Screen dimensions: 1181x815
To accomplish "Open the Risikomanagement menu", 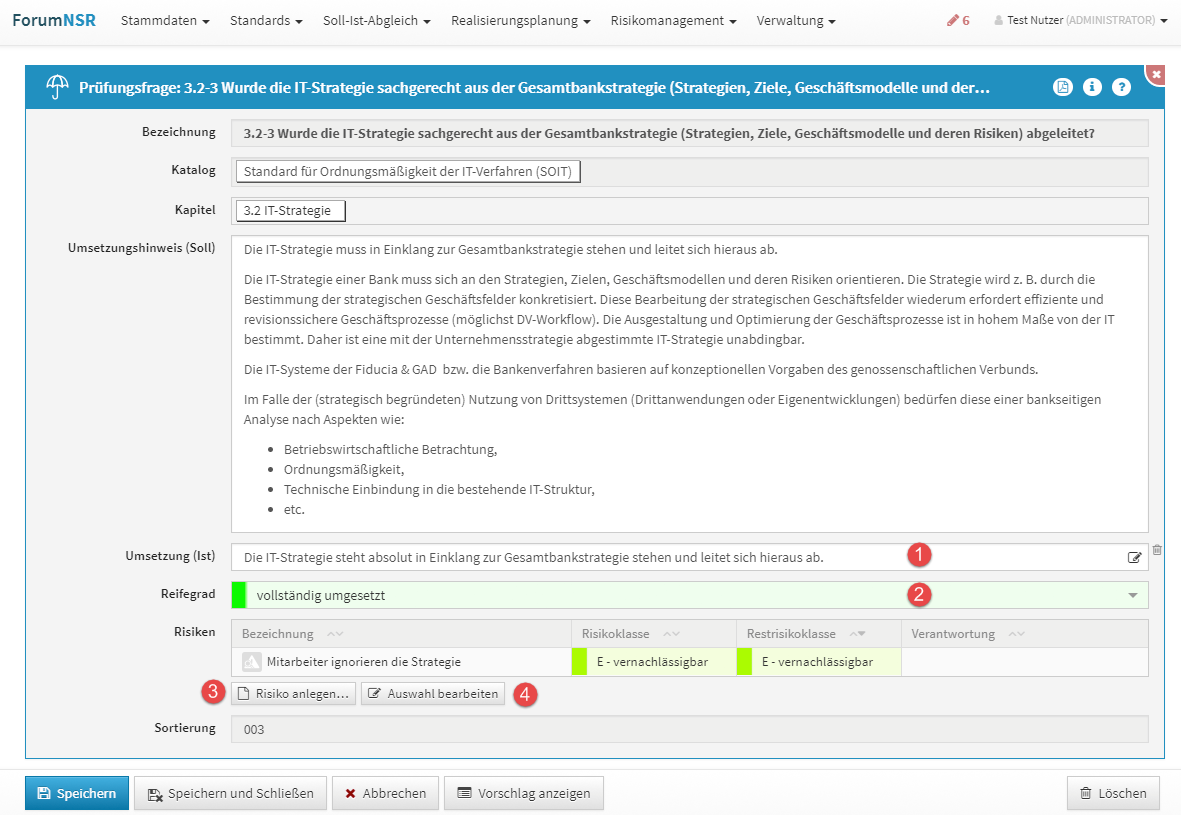I will 673,20.
